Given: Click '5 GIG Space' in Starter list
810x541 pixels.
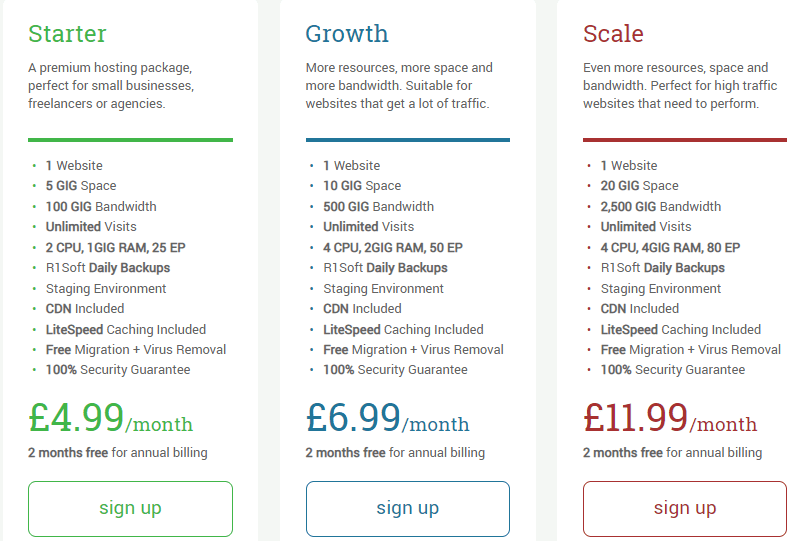Looking at the screenshot, I should point(81,186).
